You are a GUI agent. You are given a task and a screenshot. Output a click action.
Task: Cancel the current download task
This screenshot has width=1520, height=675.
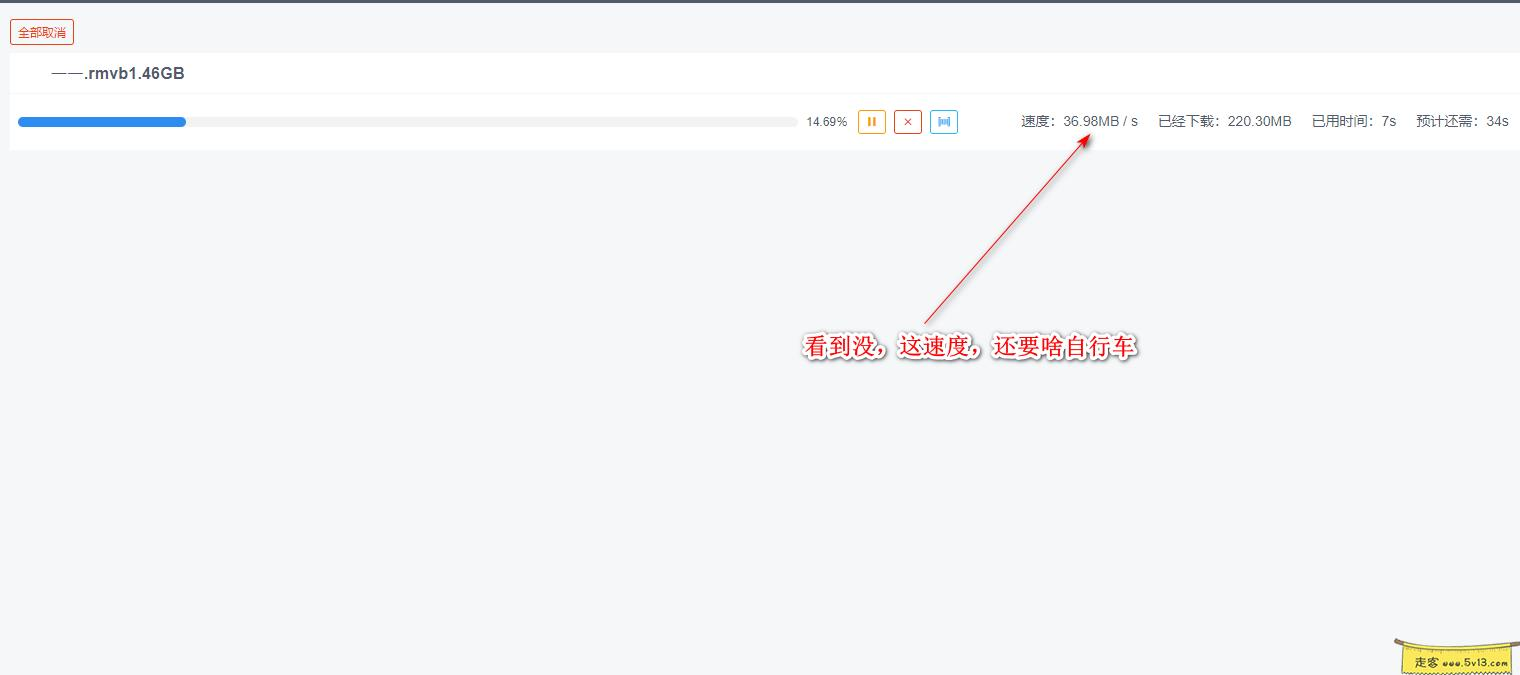[908, 121]
